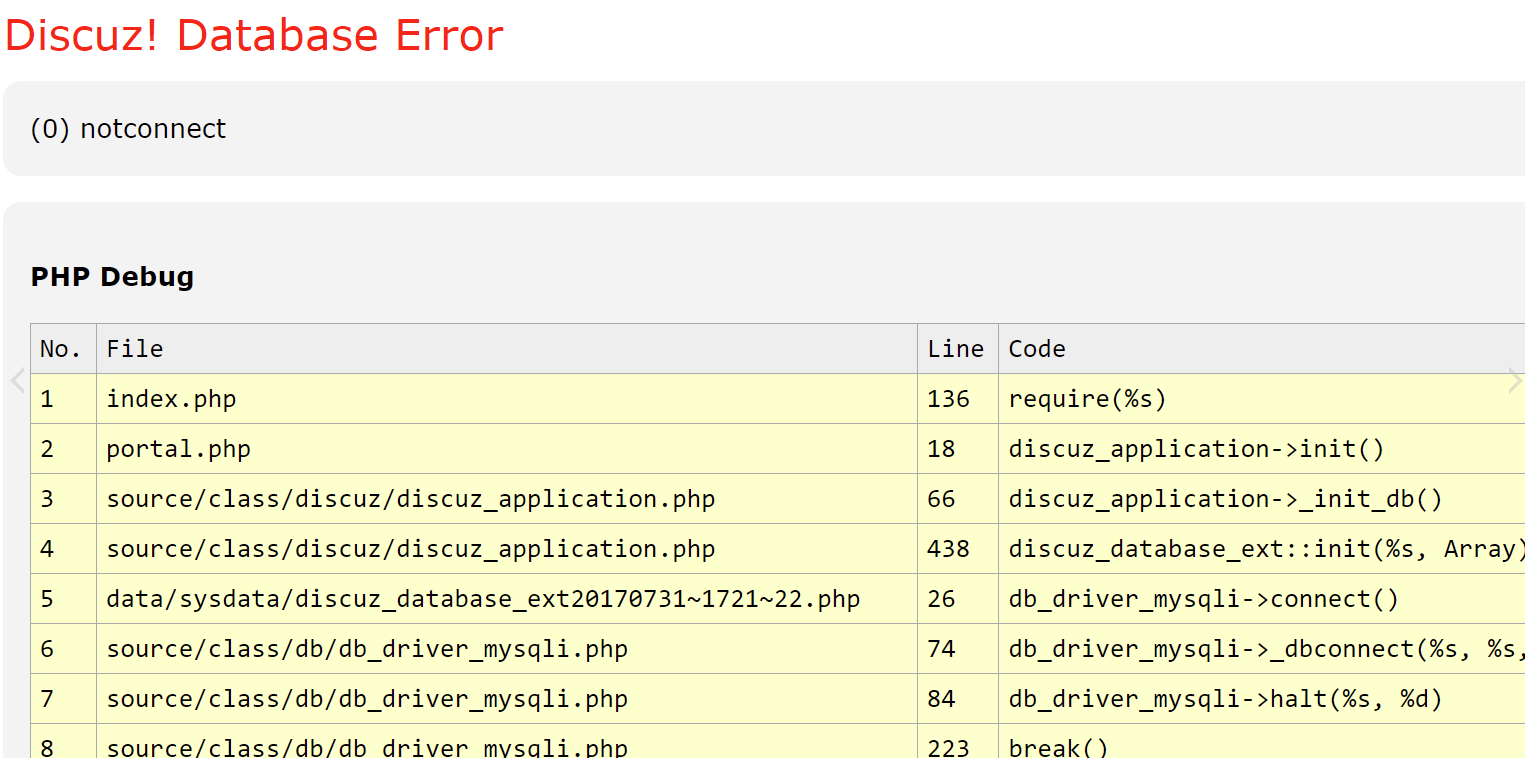
Task: Click discuz_application.php file in row 4
Action: click(507, 549)
